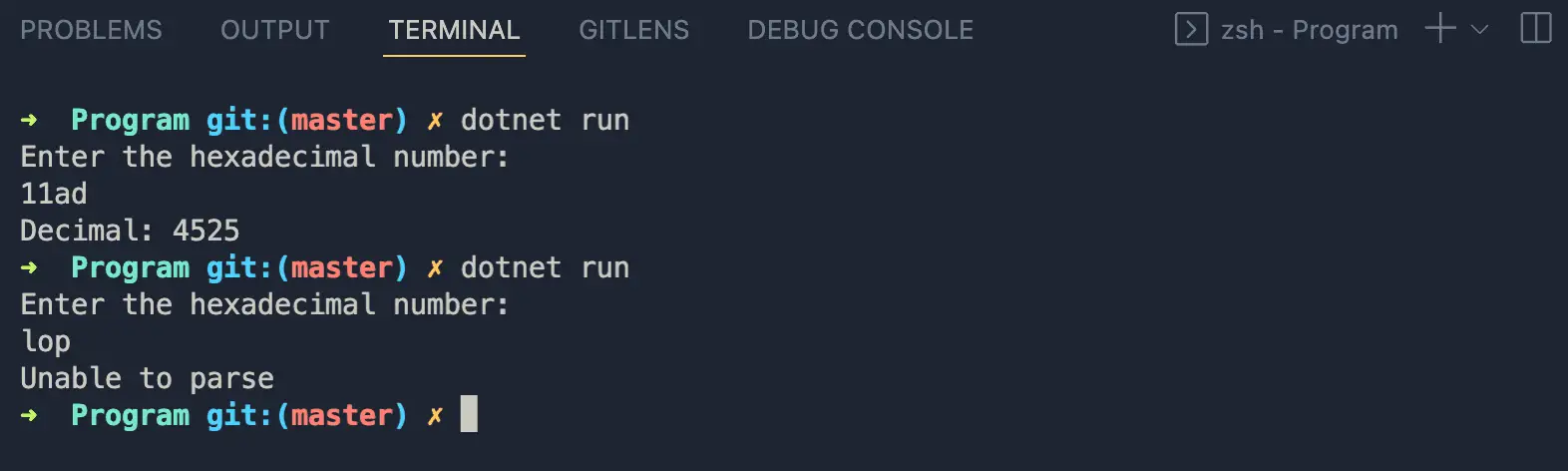
Task: Click the 'lop' input line
Action: 46,341
